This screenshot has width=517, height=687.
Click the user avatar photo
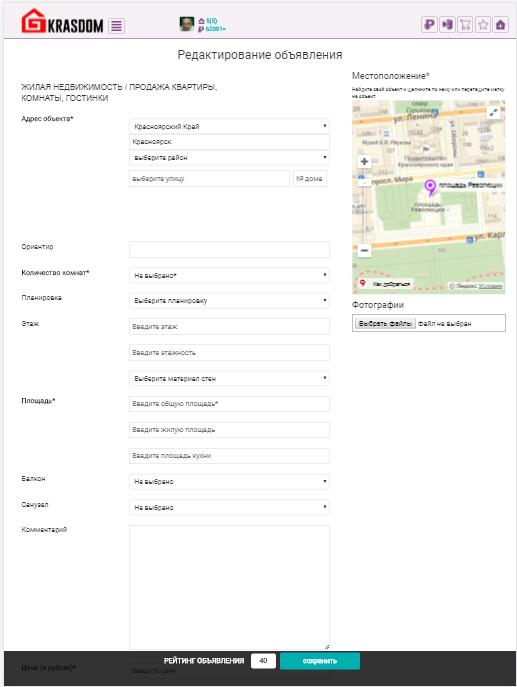187,24
